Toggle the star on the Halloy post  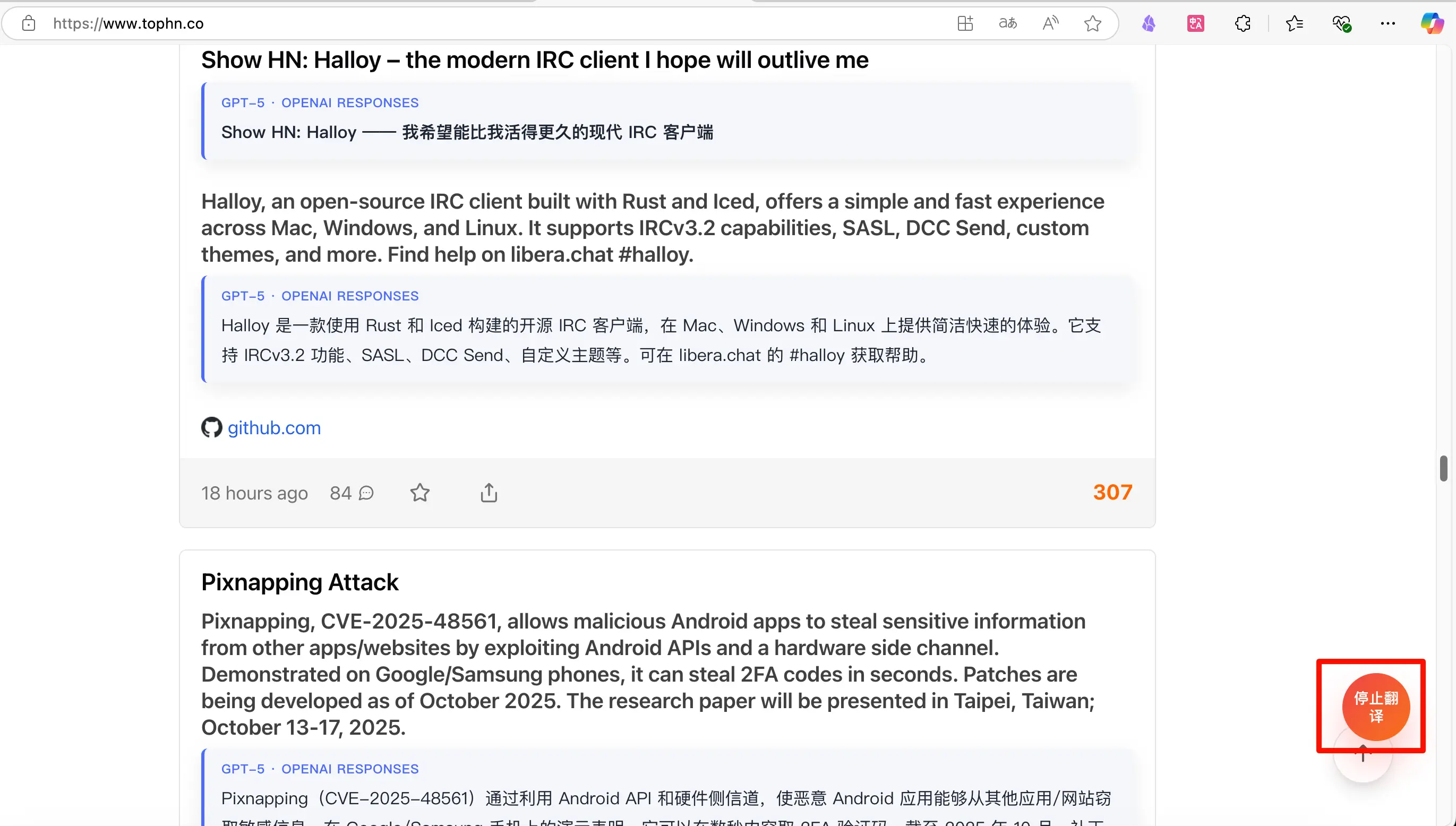(x=420, y=493)
